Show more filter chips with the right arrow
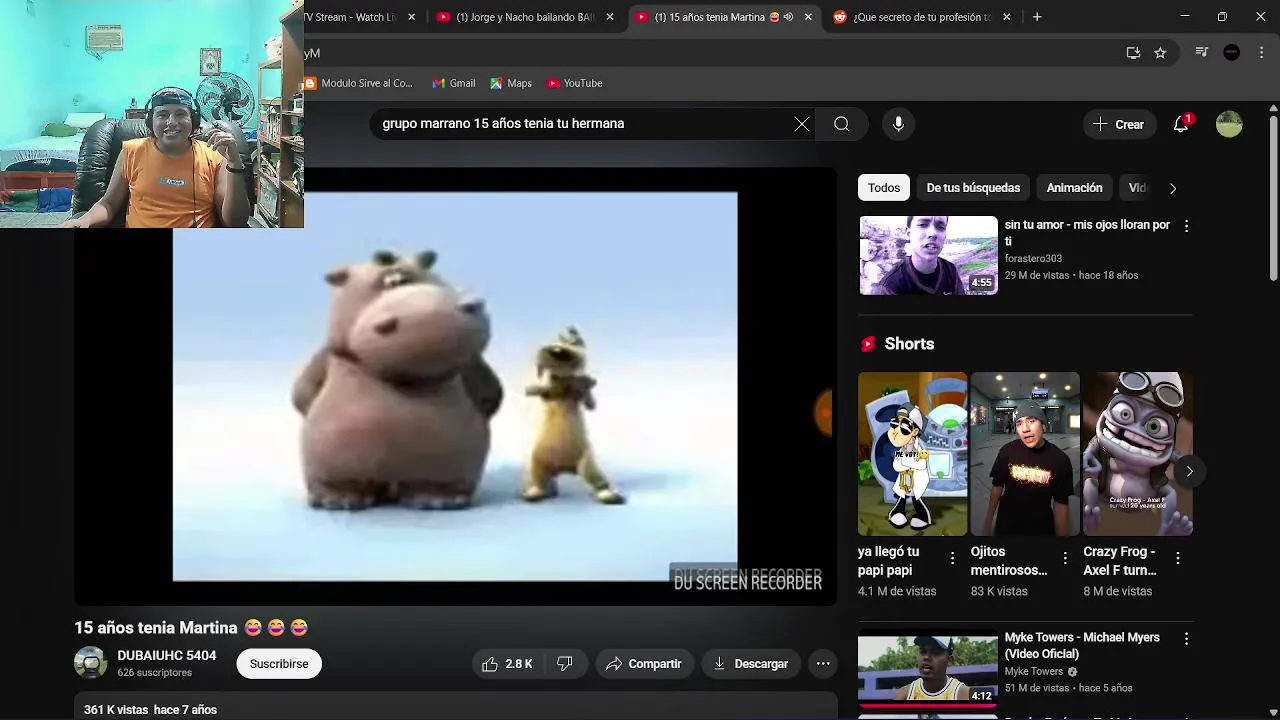Viewport: 1280px width, 720px height. (1173, 188)
